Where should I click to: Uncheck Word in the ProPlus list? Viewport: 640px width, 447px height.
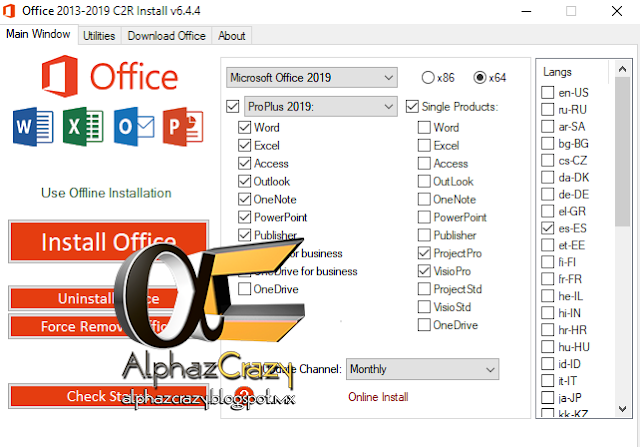(x=244, y=127)
